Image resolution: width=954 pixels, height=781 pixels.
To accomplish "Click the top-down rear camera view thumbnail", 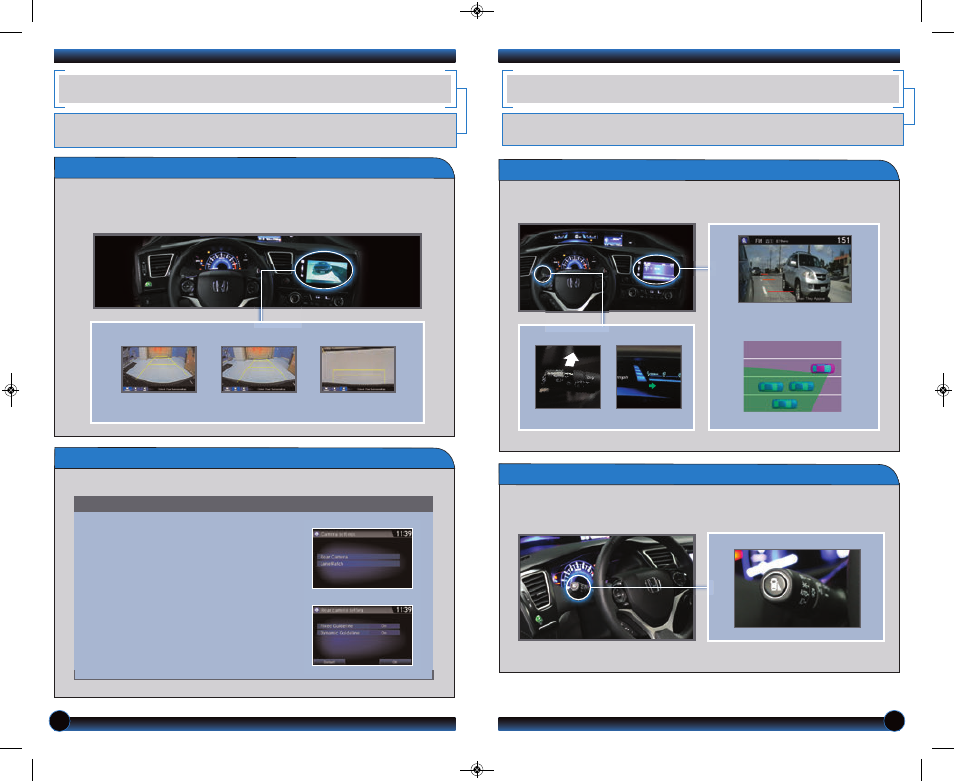I will tap(357, 370).
